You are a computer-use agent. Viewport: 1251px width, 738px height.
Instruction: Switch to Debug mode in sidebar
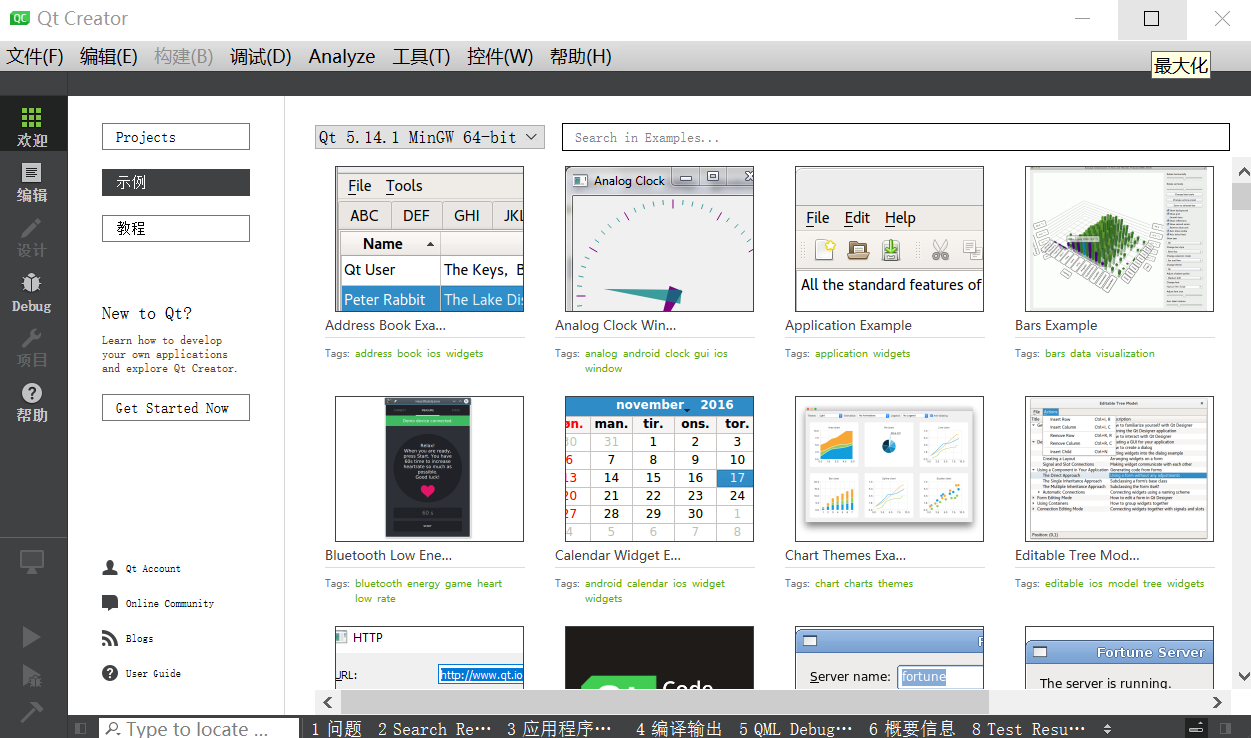[32, 291]
